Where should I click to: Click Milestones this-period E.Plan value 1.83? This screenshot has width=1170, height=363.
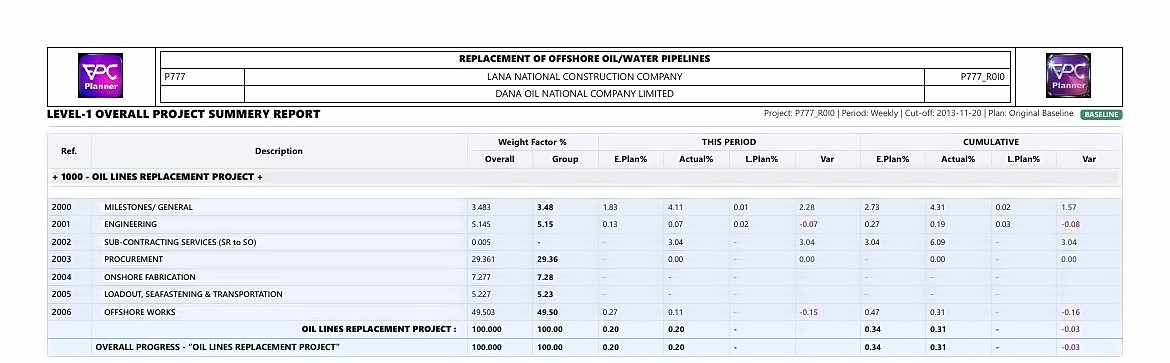[x=610, y=207]
